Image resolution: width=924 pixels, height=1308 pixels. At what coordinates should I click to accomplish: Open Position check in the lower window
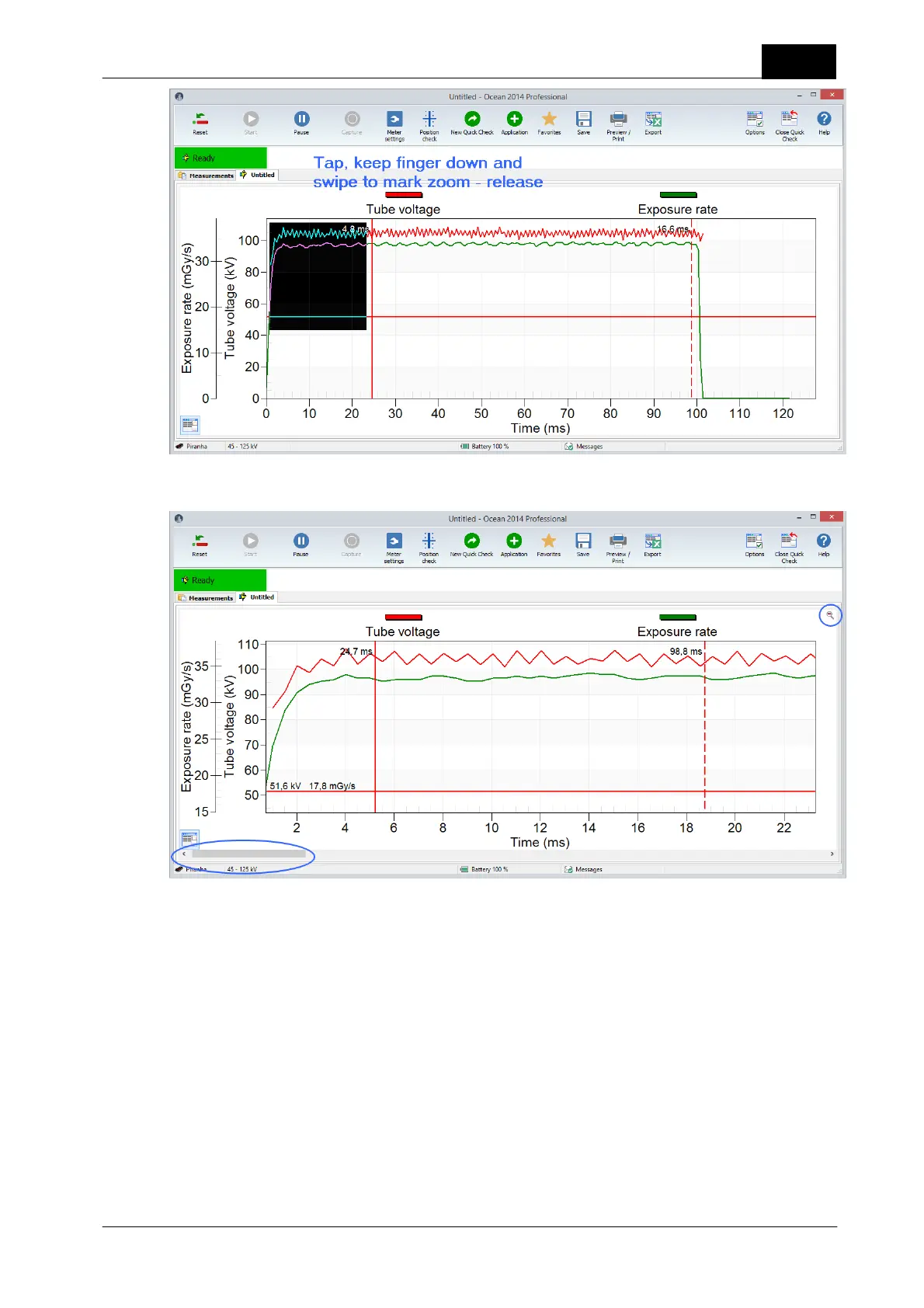coord(429,548)
